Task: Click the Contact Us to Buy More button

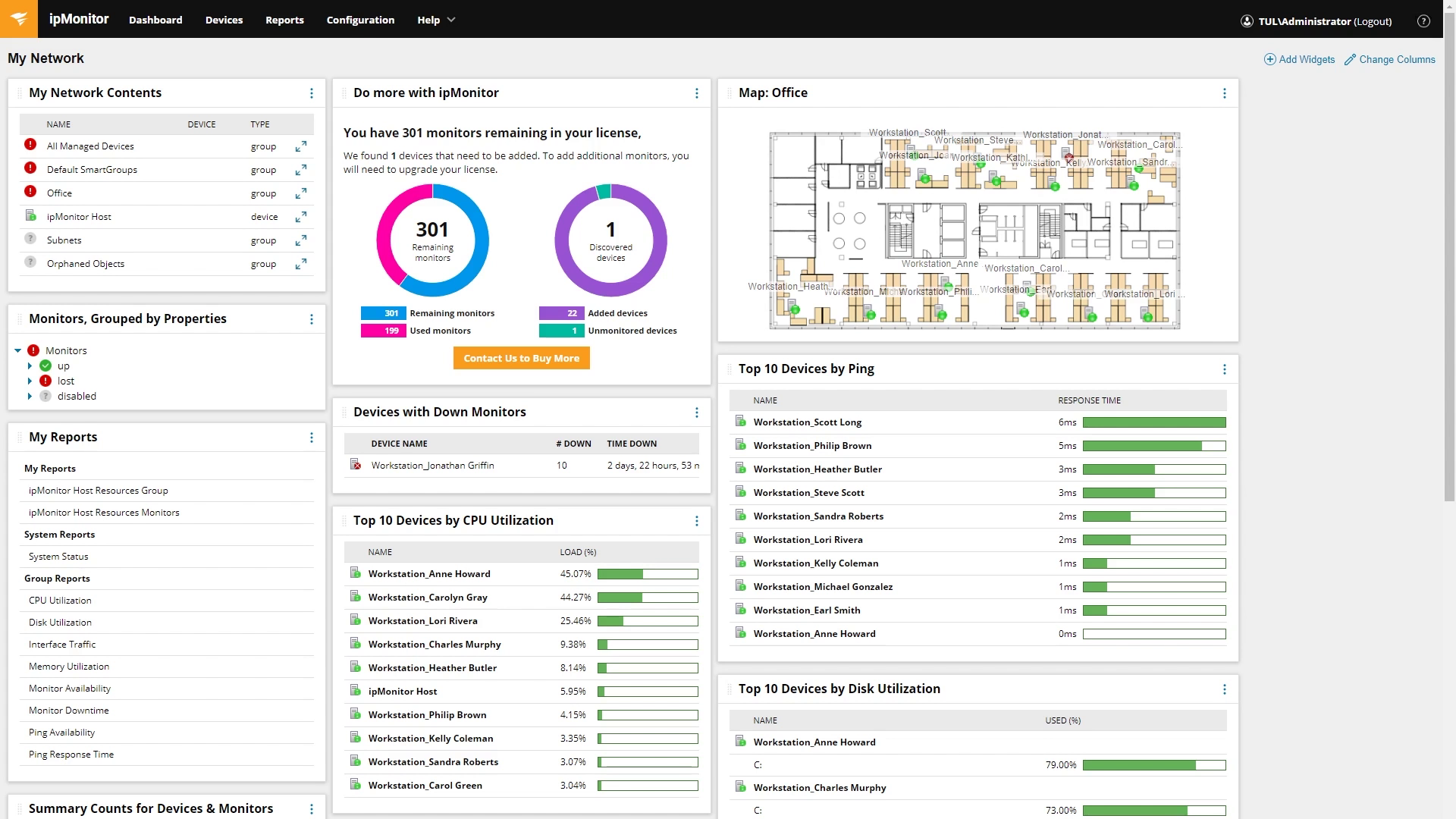Action: (520, 358)
